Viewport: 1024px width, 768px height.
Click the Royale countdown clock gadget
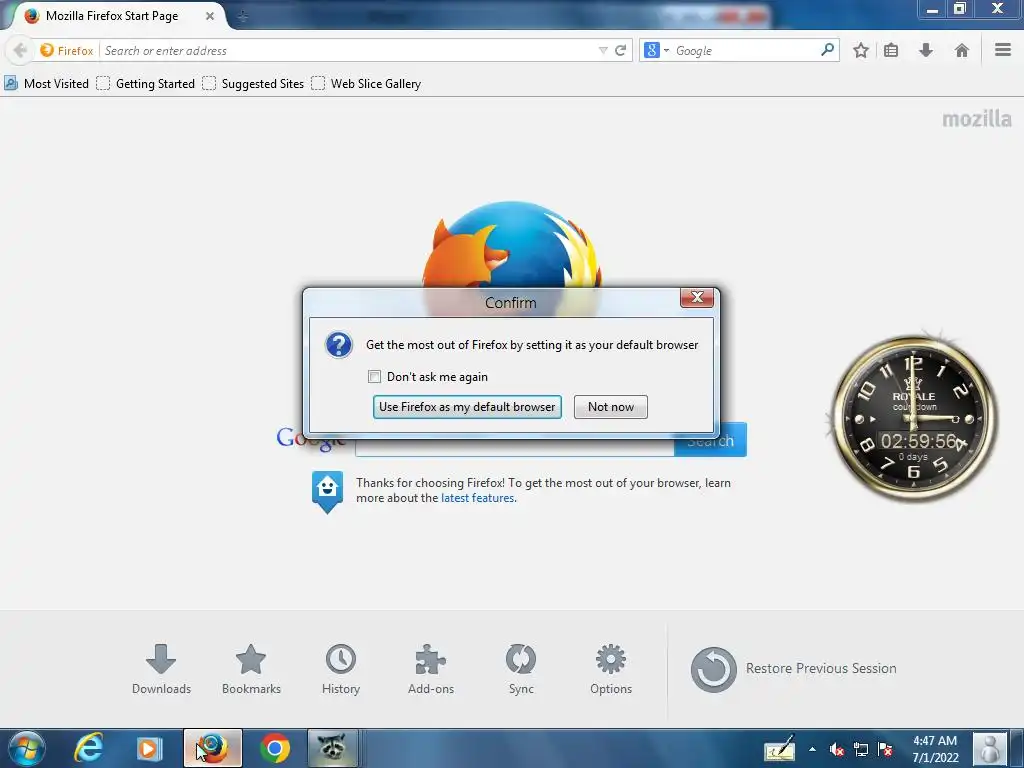(914, 419)
